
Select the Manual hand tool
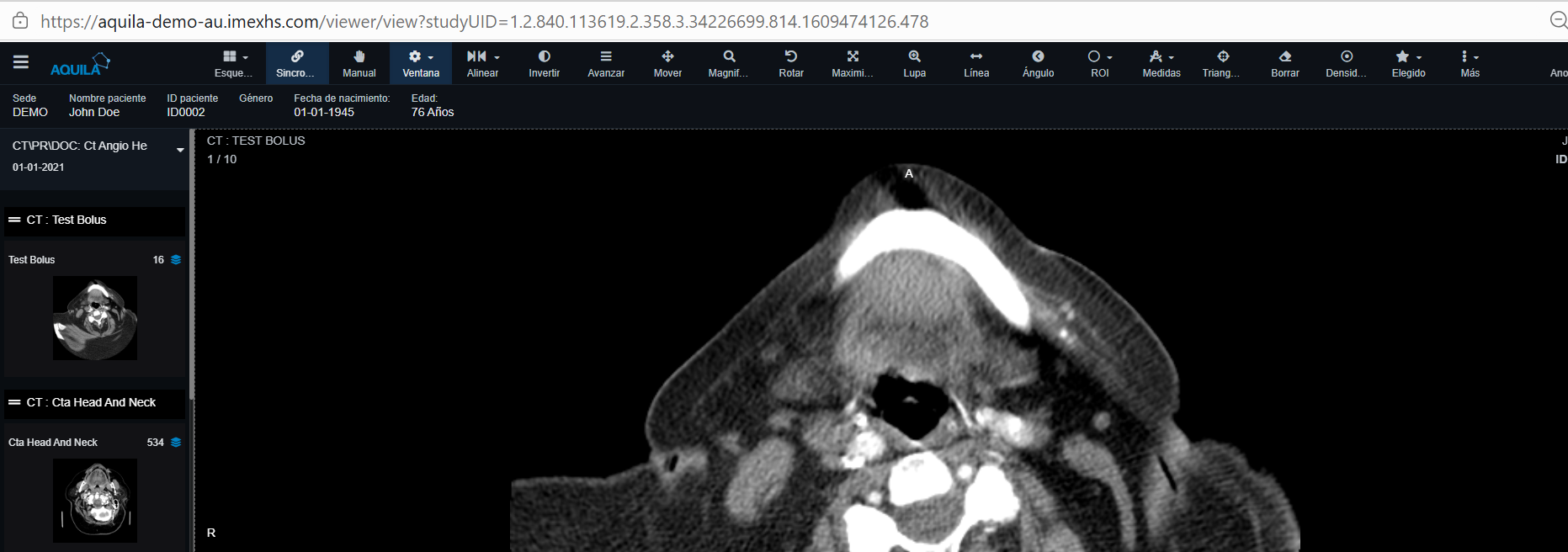pos(359,63)
